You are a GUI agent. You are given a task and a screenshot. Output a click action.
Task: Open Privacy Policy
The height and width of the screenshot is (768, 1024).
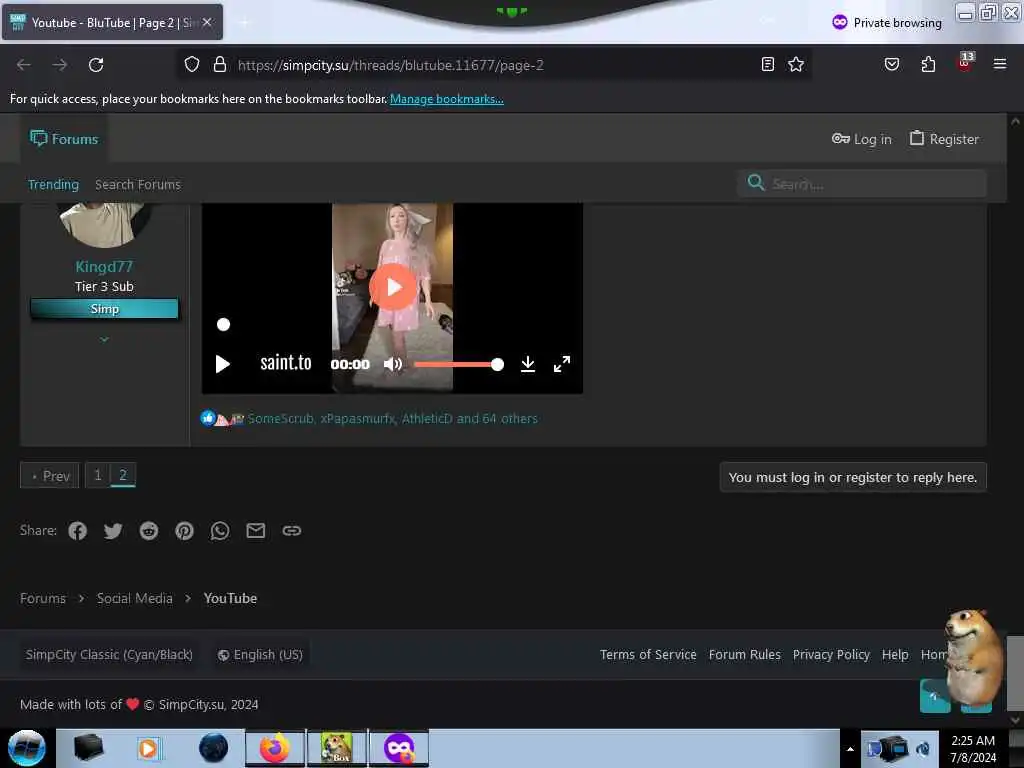(831, 654)
